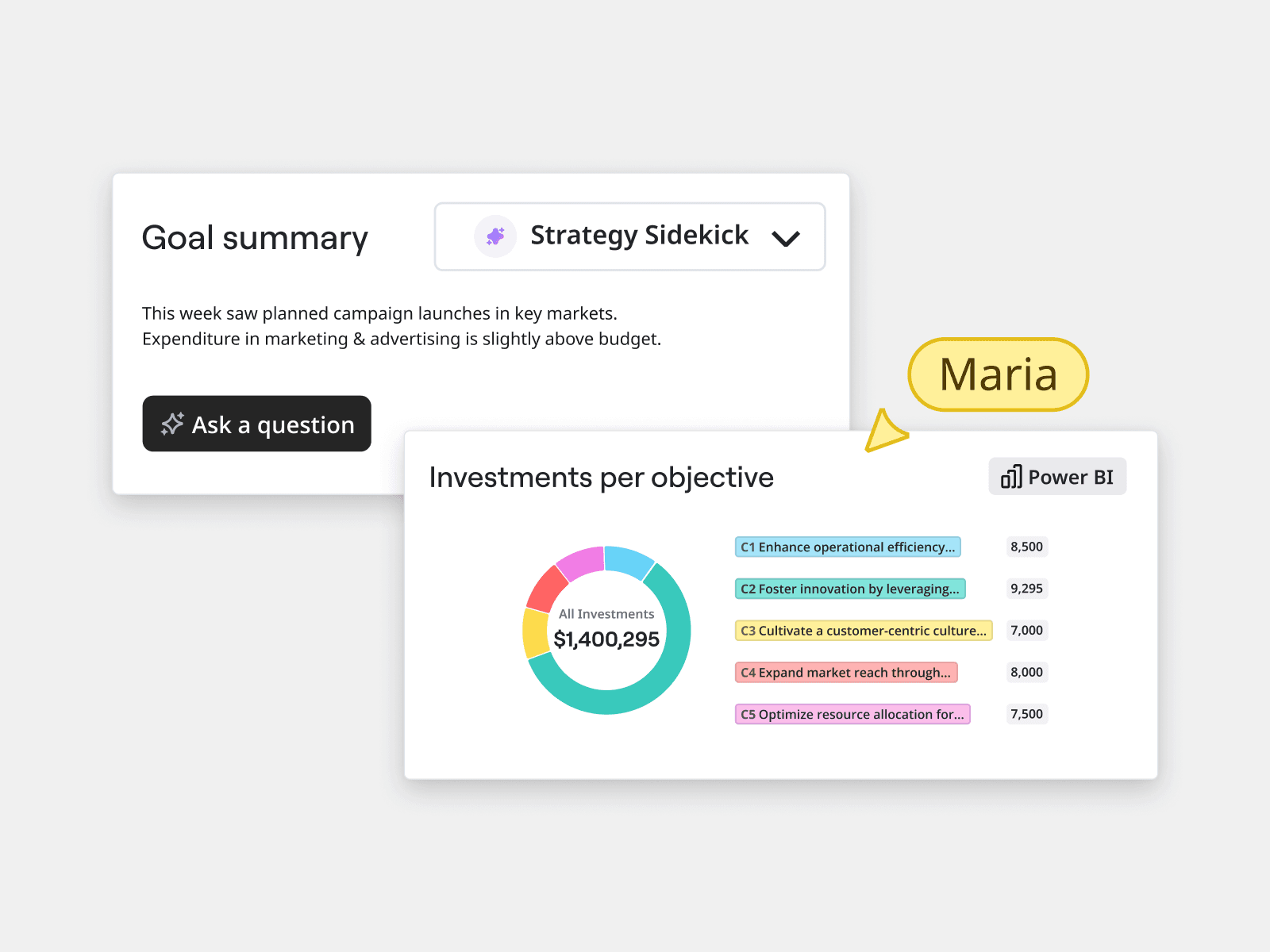Image resolution: width=1270 pixels, height=952 pixels.
Task: Click the yellow segment of donut chart
Action: 535,633
